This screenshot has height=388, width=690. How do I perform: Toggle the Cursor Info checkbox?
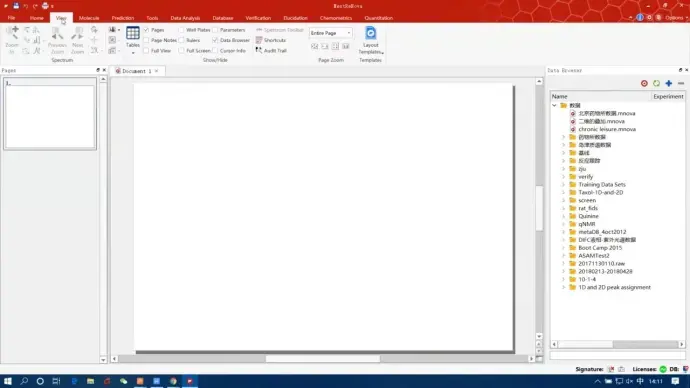(x=215, y=51)
